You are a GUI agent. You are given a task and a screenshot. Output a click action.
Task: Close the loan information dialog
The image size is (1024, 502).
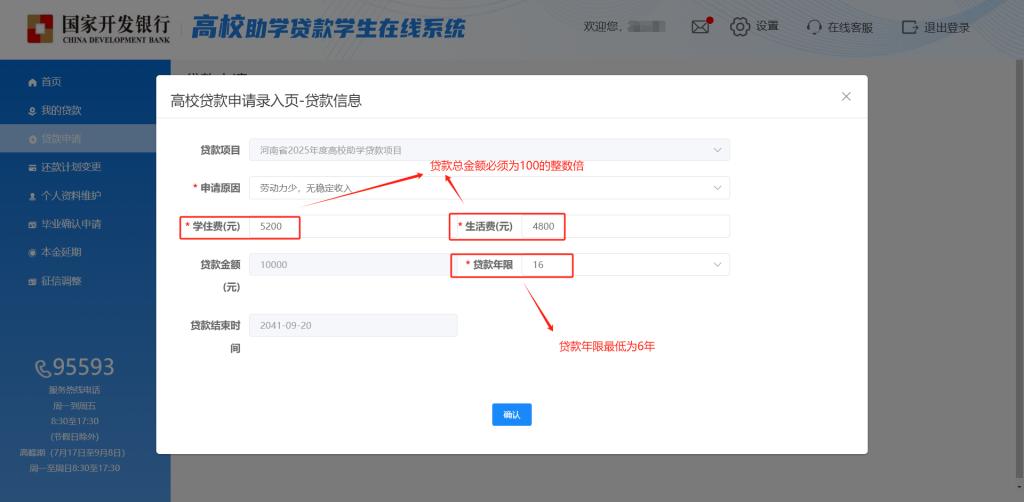[846, 97]
